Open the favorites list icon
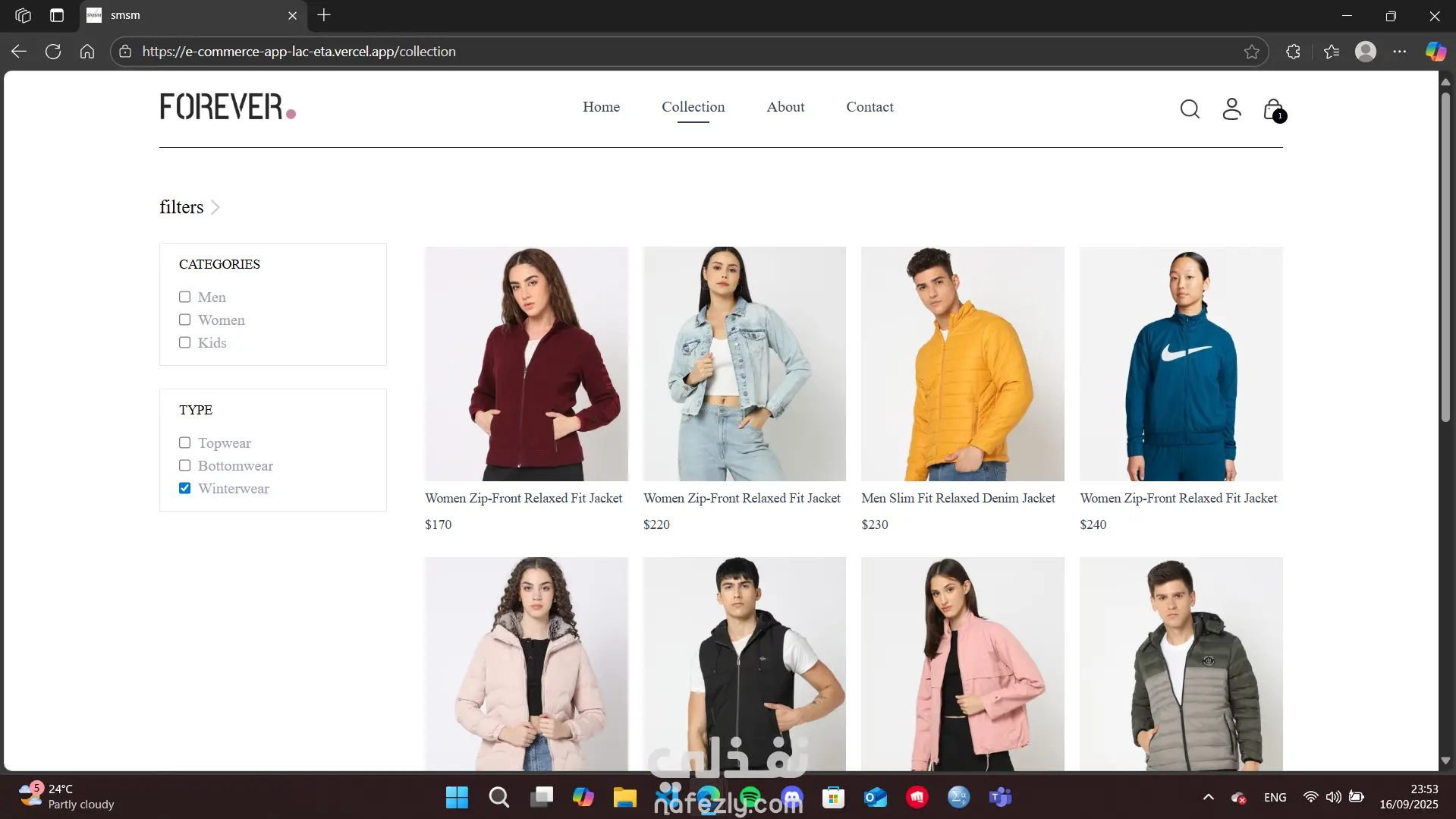 coord(1332,52)
